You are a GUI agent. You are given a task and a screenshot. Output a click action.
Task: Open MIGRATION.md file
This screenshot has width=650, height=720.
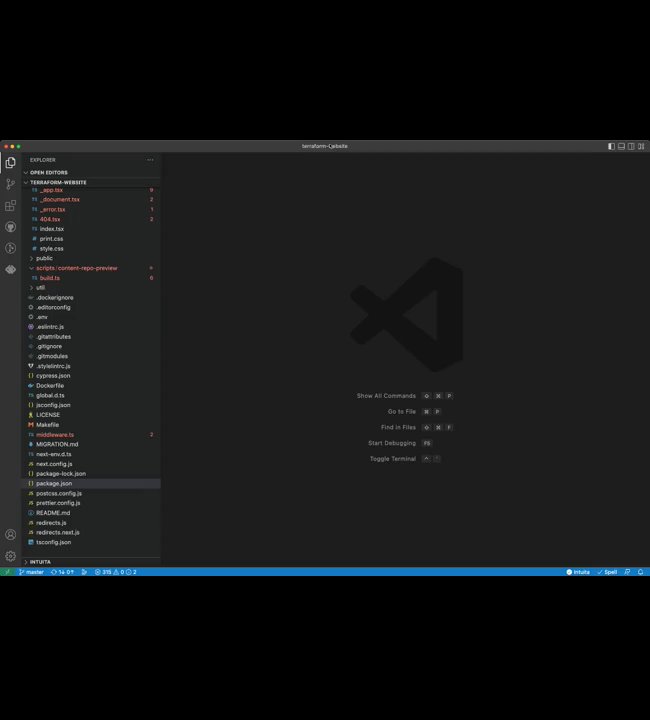tap(91, 444)
